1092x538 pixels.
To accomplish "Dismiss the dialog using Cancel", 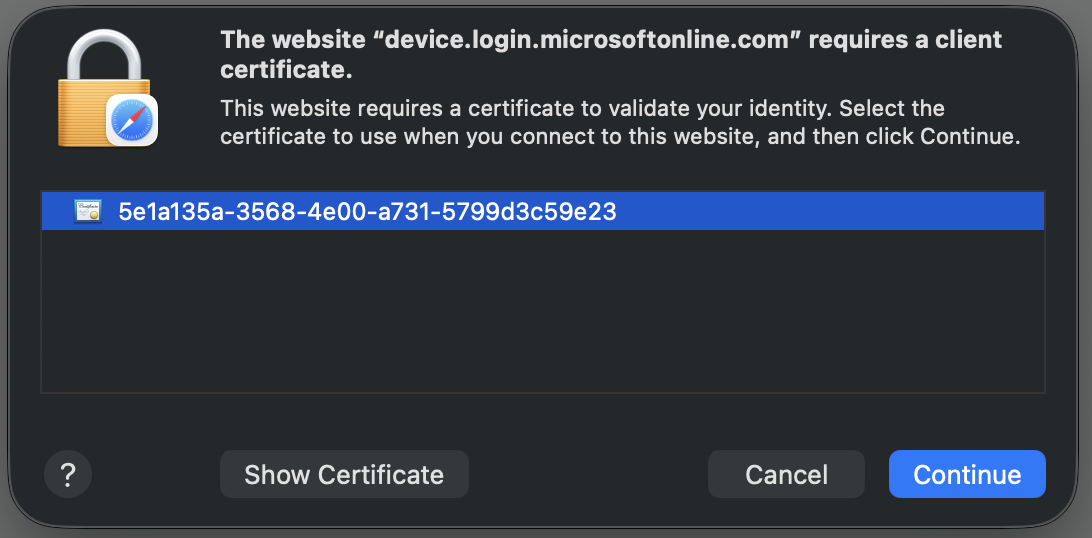I will coord(786,474).
